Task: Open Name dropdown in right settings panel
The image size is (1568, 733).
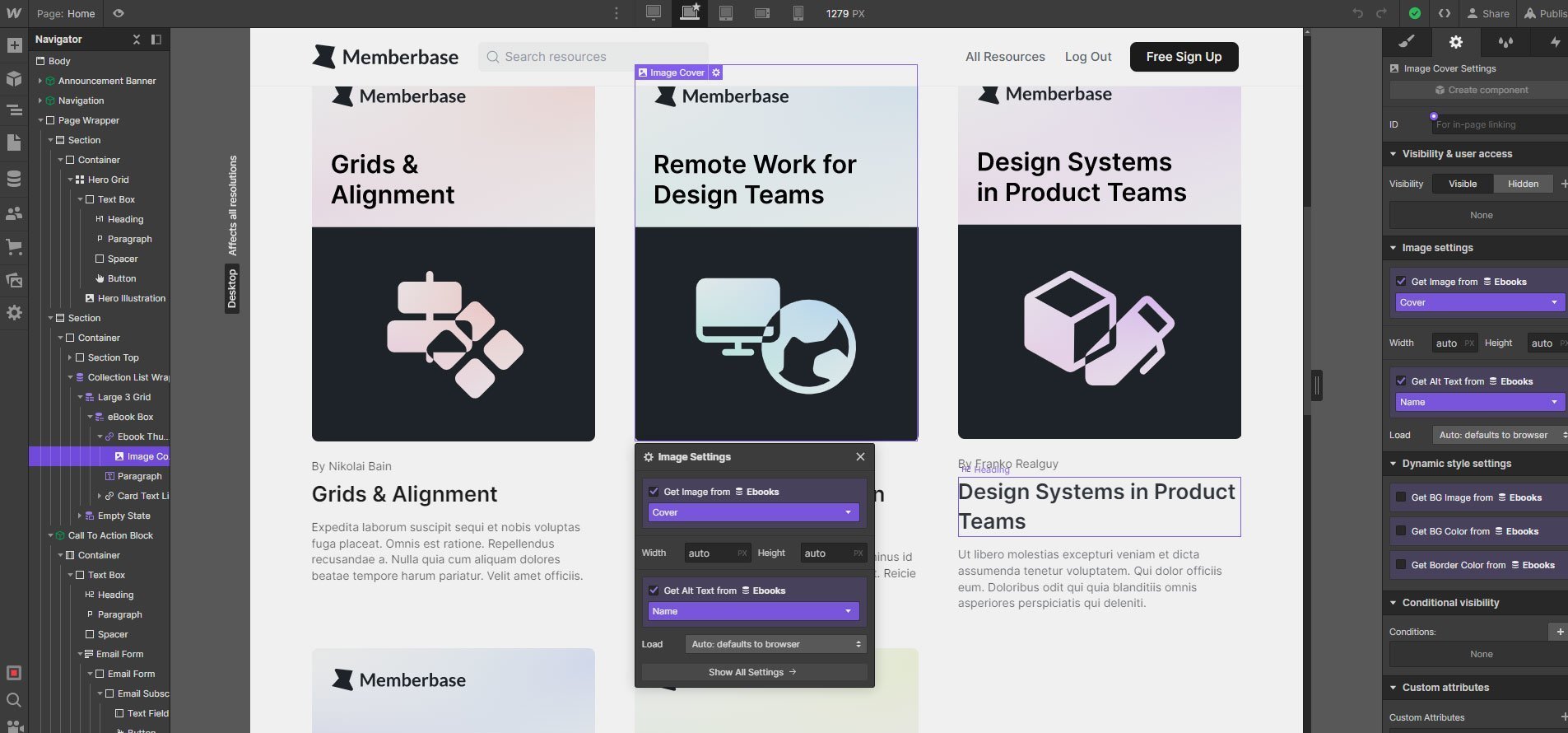Action: (1480, 402)
